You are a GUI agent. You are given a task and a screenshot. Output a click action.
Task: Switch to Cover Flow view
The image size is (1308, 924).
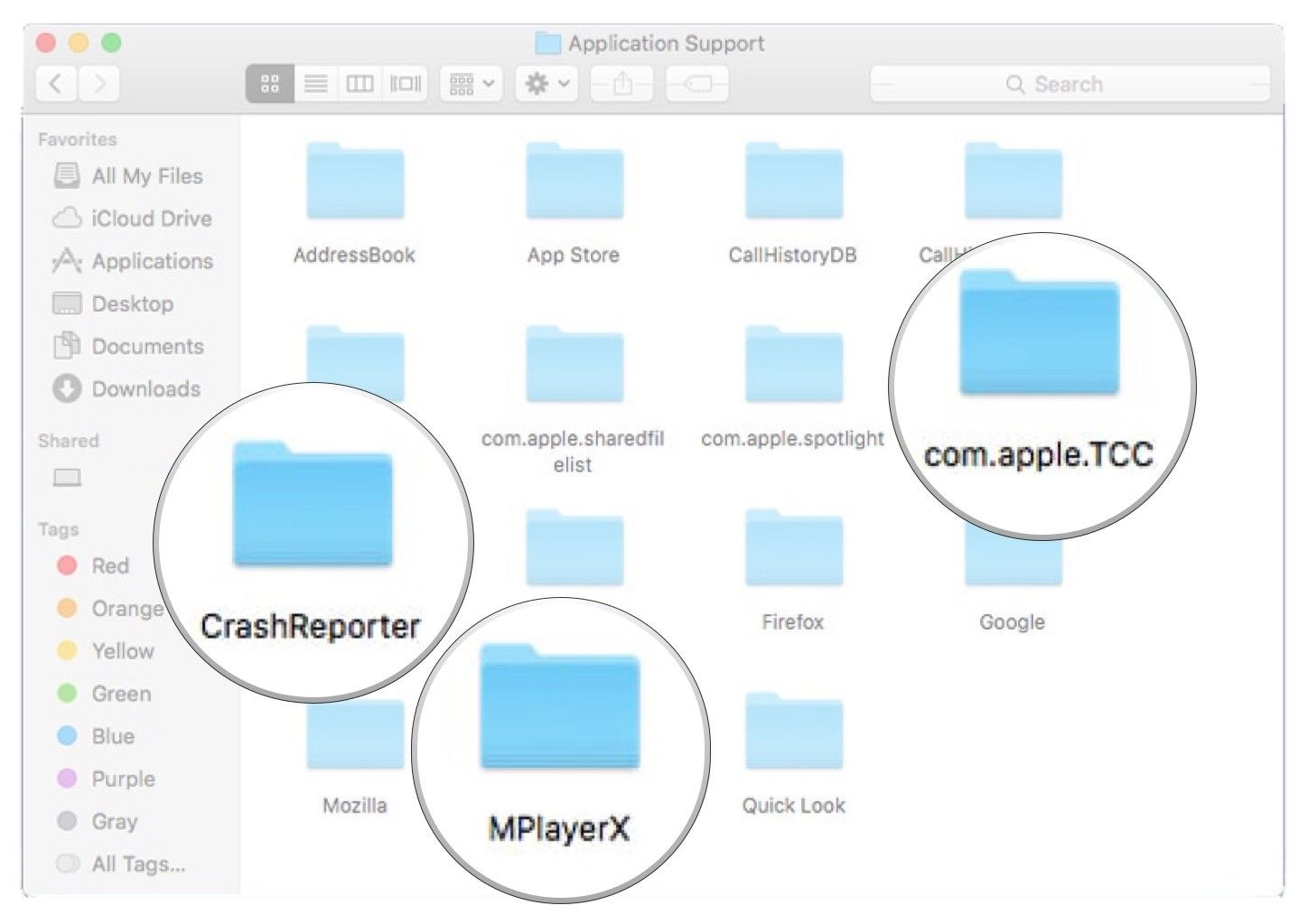pos(405,84)
